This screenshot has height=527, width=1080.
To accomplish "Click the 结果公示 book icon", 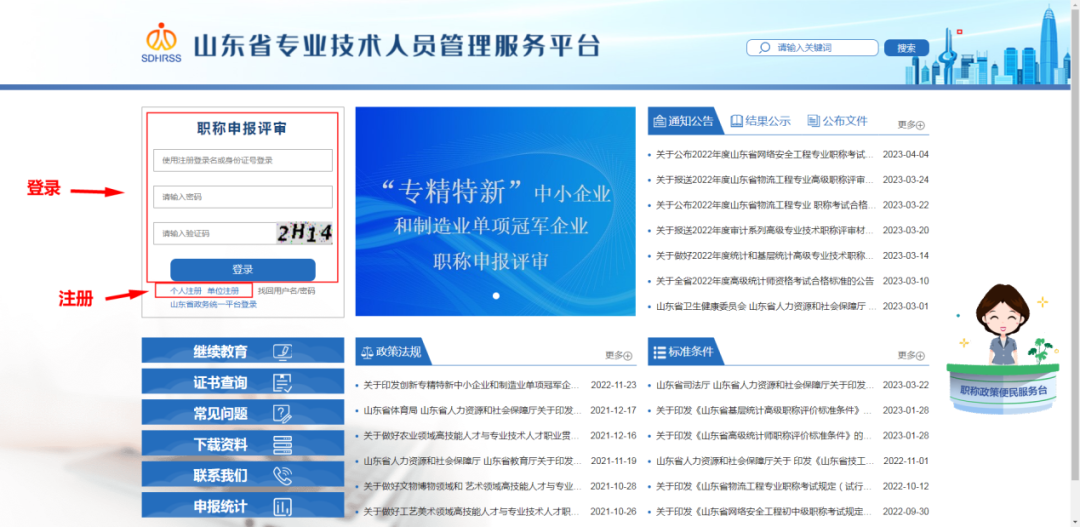I will click(x=736, y=121).
